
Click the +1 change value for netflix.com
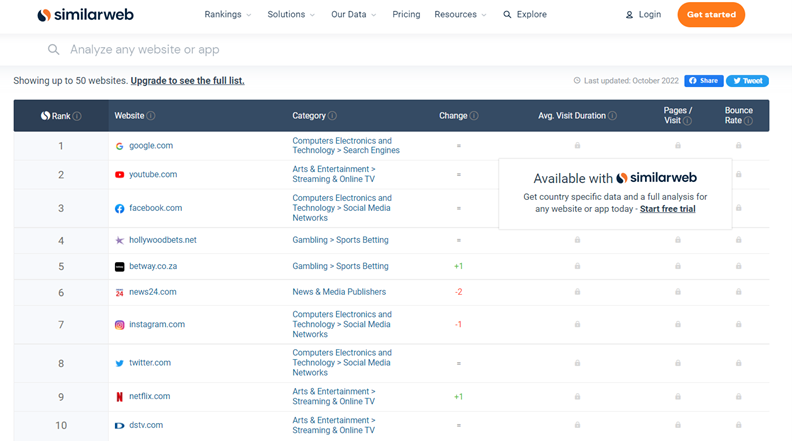459,397
